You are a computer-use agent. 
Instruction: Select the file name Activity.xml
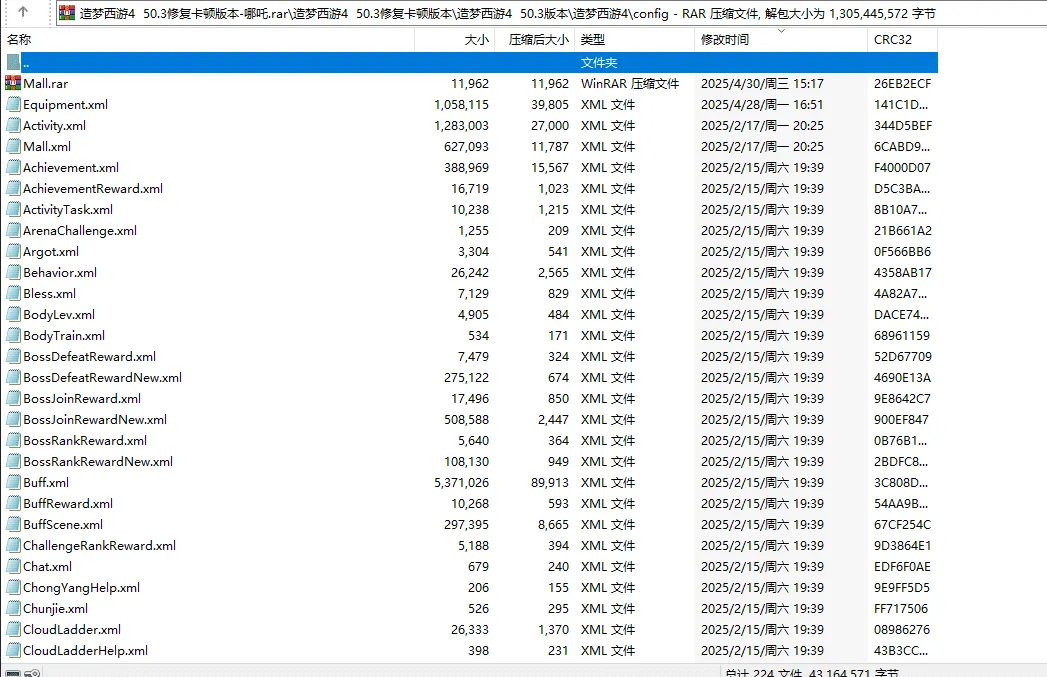55,126
